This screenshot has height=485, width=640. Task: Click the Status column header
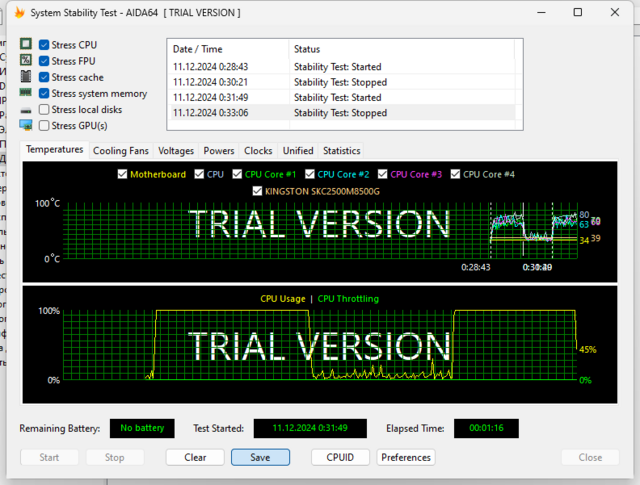coord(402,49)
